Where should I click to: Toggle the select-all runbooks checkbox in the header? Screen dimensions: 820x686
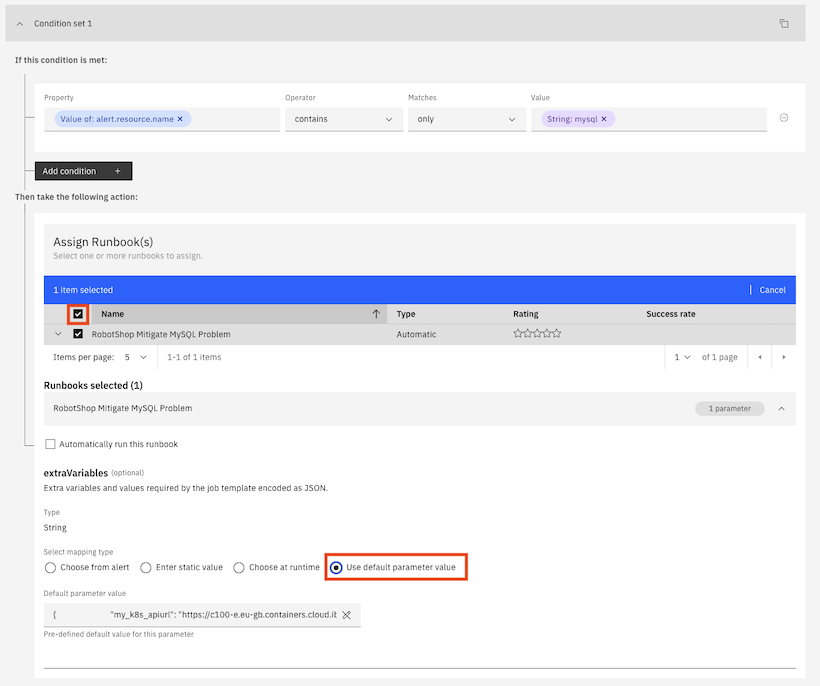click(78, 314)
